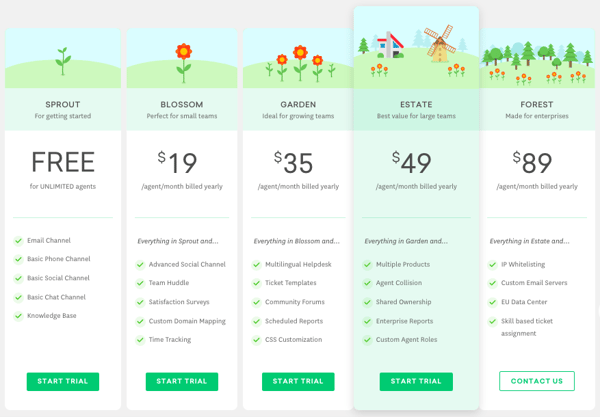Click the checkmark next to Team Huddle
The height and width of the screenshot is (417, 600).
coord(140,283)
